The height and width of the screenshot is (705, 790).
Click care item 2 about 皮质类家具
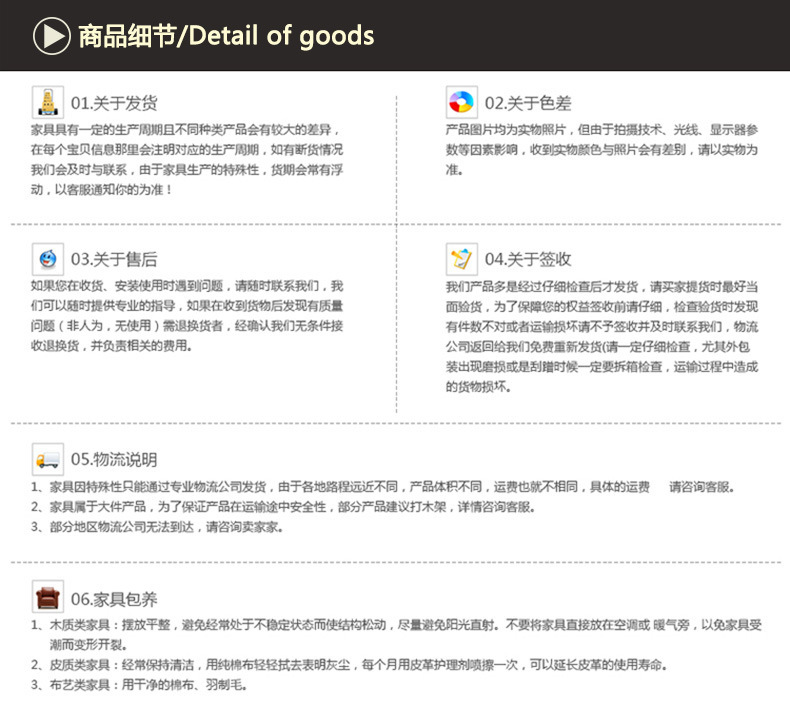[349, 665]
